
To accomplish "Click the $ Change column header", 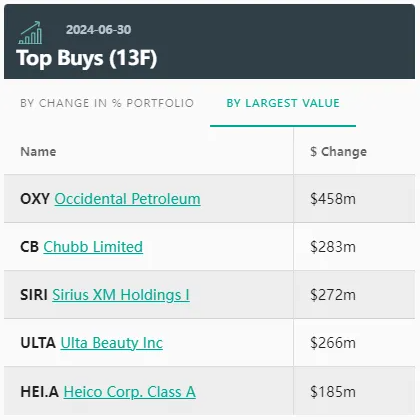I will [x=338, y=152].
